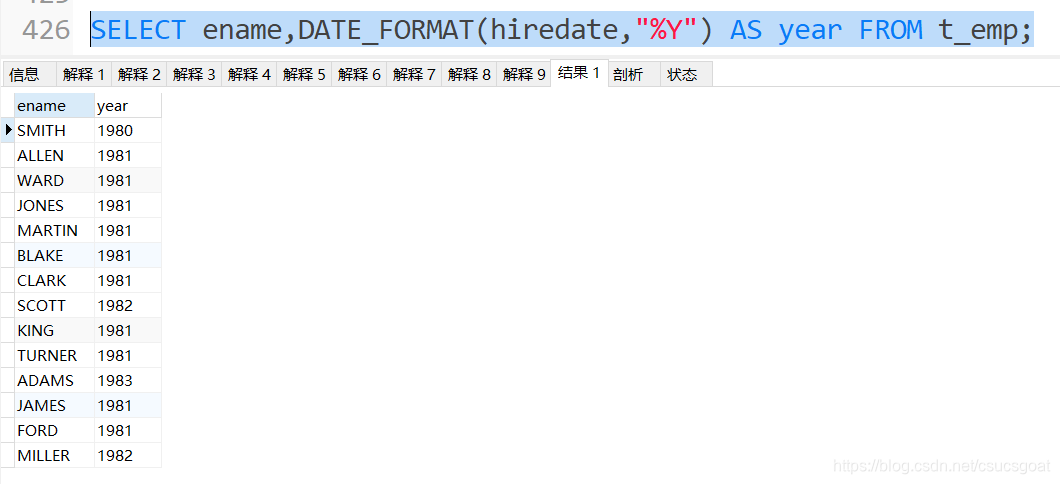The height and width of the screenshot is (484, 1060).
Task: Select the MILLER row name cell
Action: click(54, 456)
